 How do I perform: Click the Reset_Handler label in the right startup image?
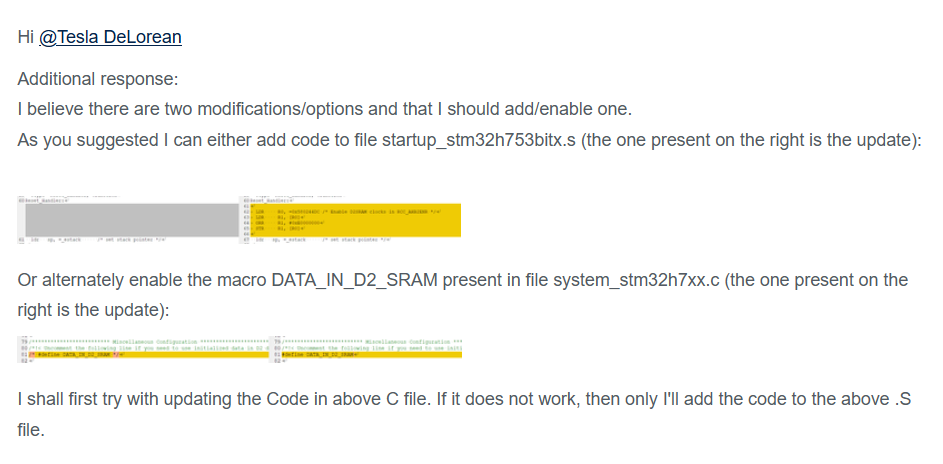coord(267,201)
